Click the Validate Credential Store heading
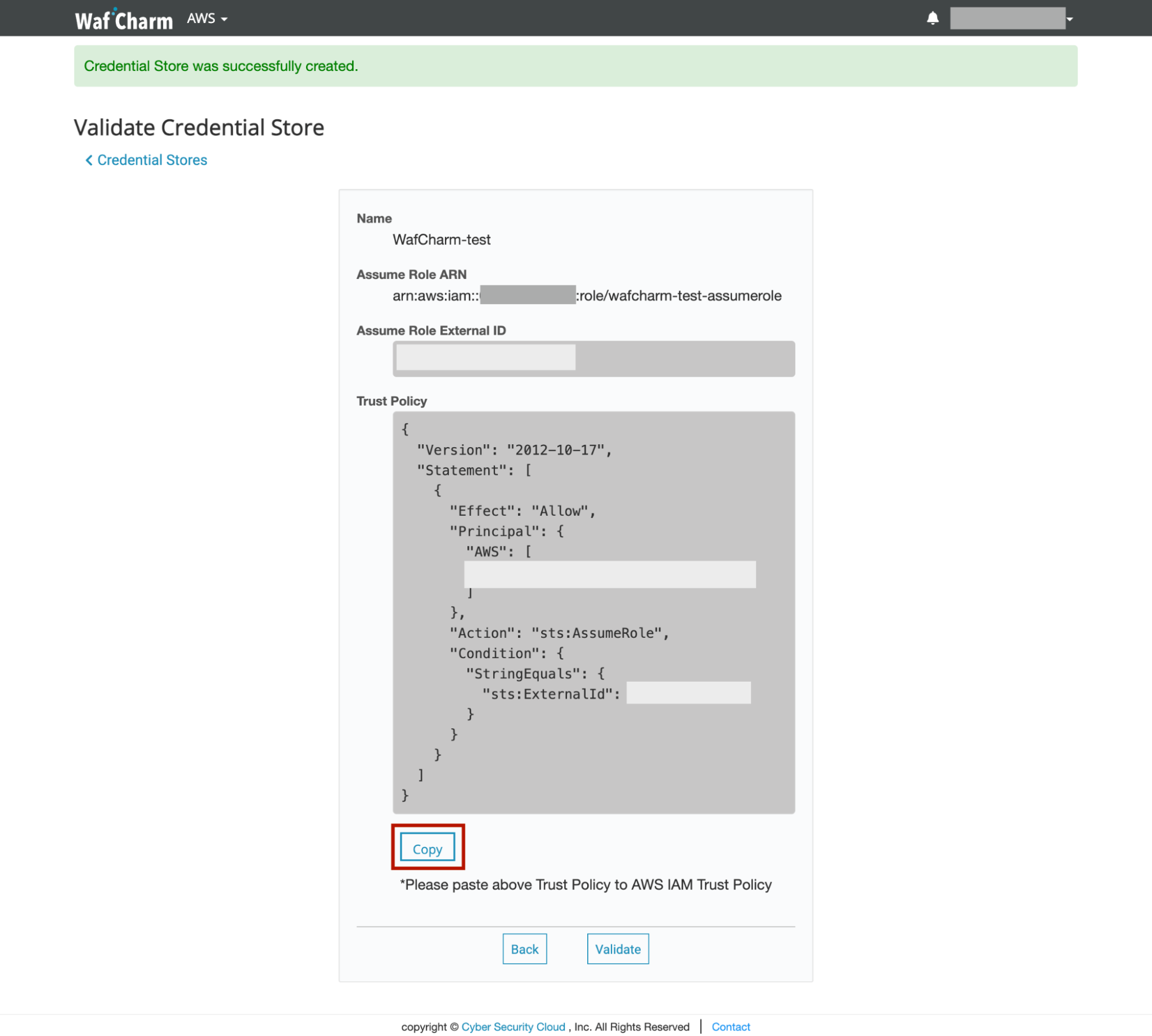Image resolution: width=1152 pixels, height=1036 pixels. tap(199, 127)
